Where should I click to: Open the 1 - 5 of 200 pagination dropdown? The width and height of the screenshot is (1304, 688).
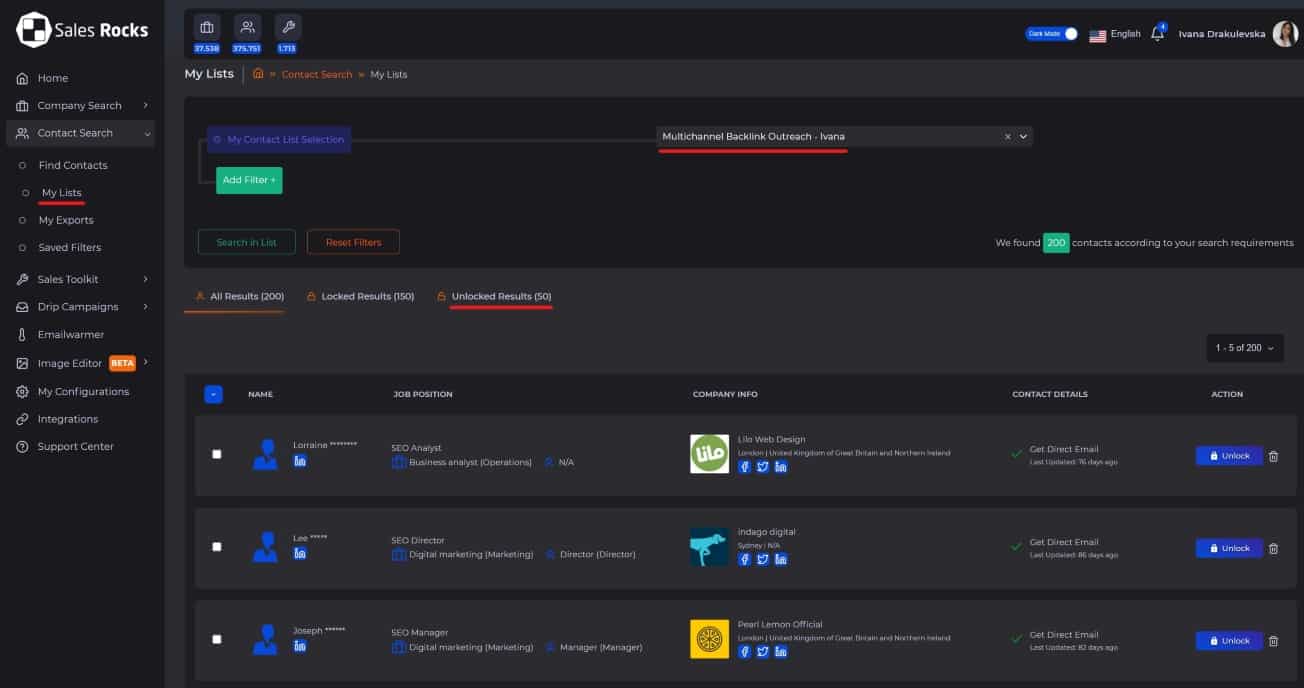coord(1245,348)
